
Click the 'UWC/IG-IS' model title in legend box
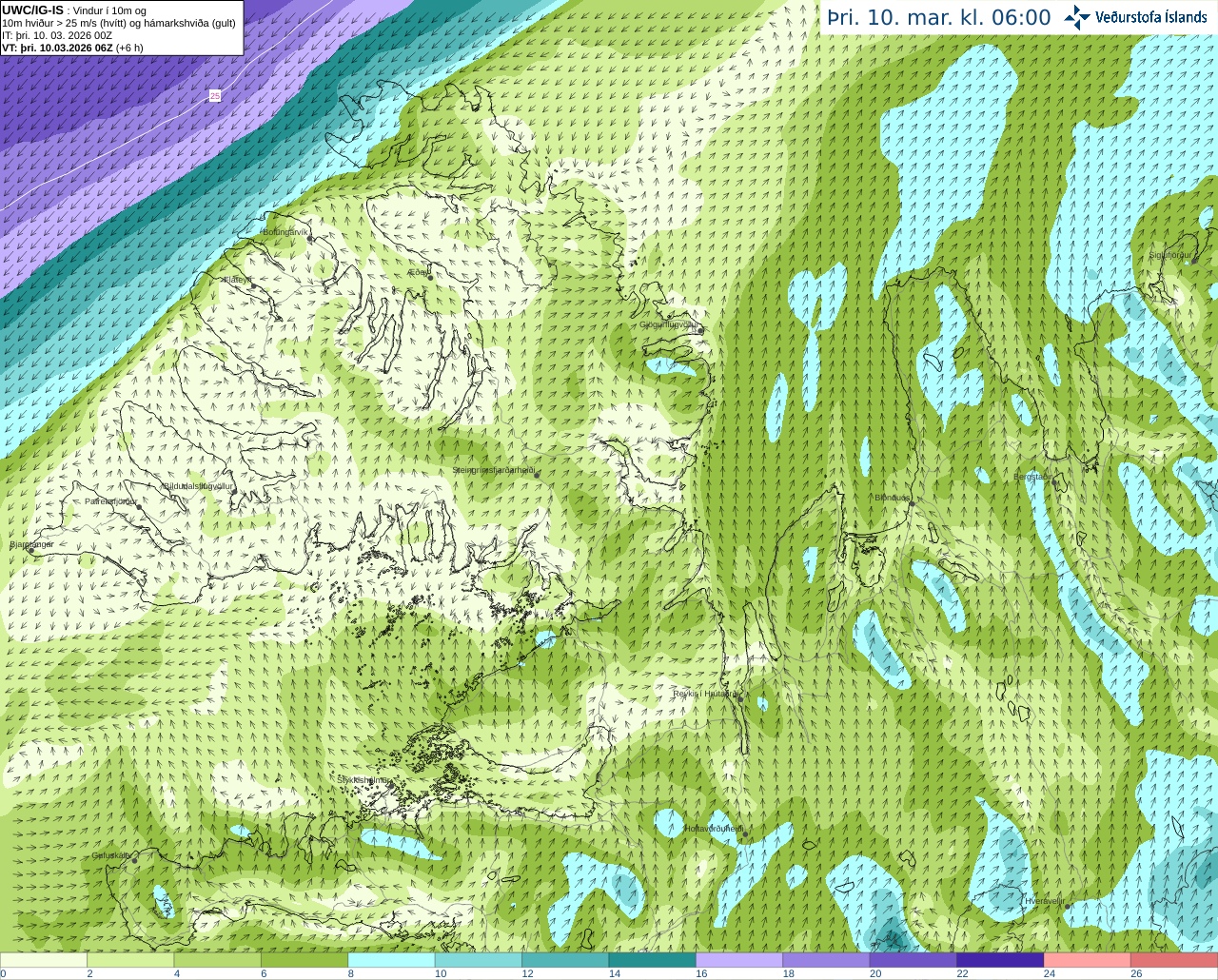[x=33, y=10]
